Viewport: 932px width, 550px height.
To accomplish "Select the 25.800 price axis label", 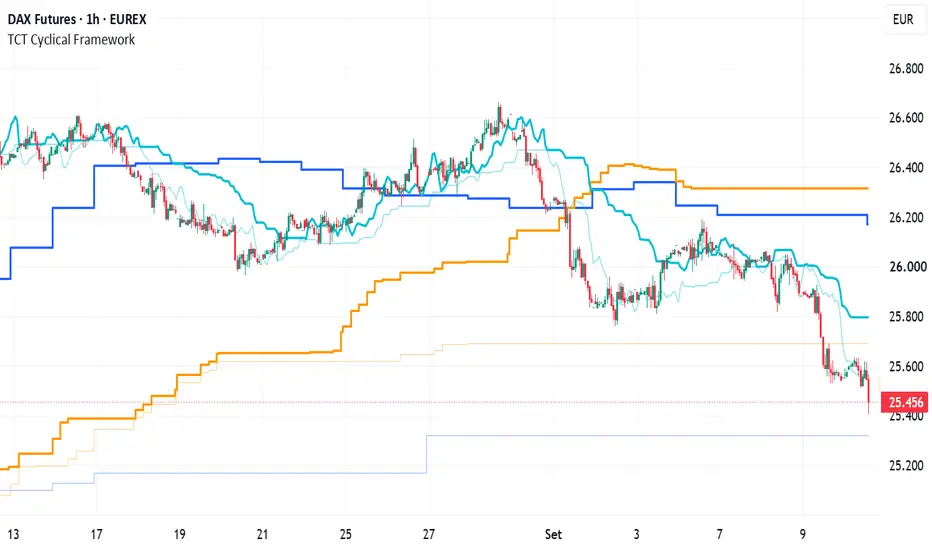I will coord(906,316).
